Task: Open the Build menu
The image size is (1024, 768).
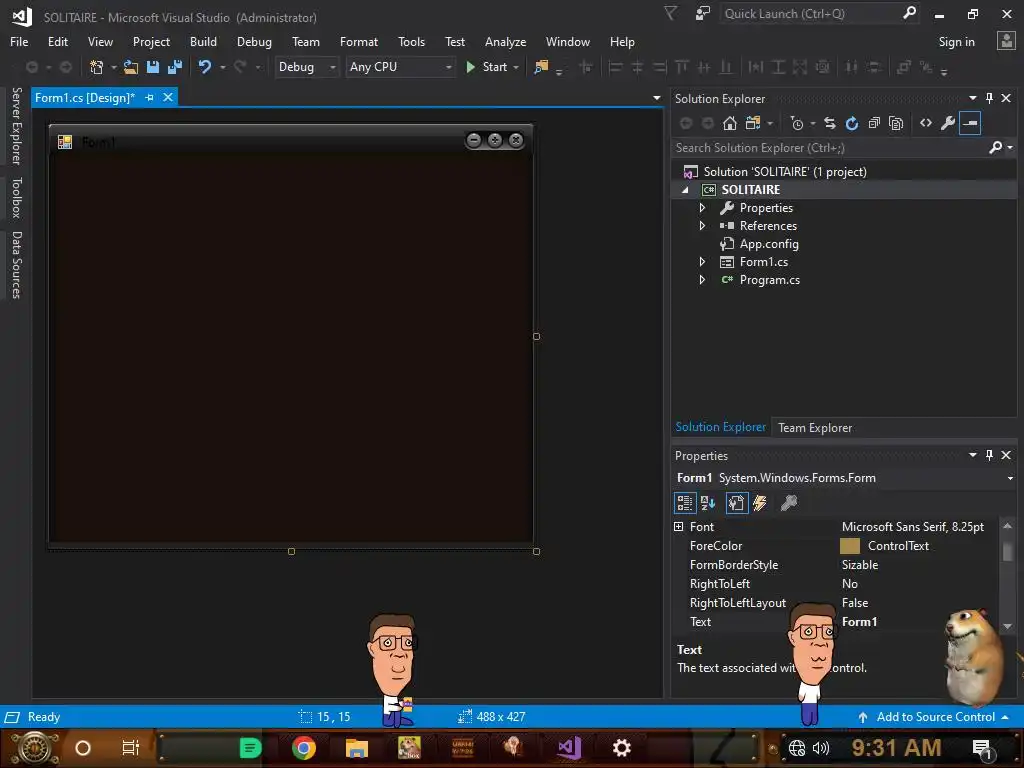Action: click(203, 42)
